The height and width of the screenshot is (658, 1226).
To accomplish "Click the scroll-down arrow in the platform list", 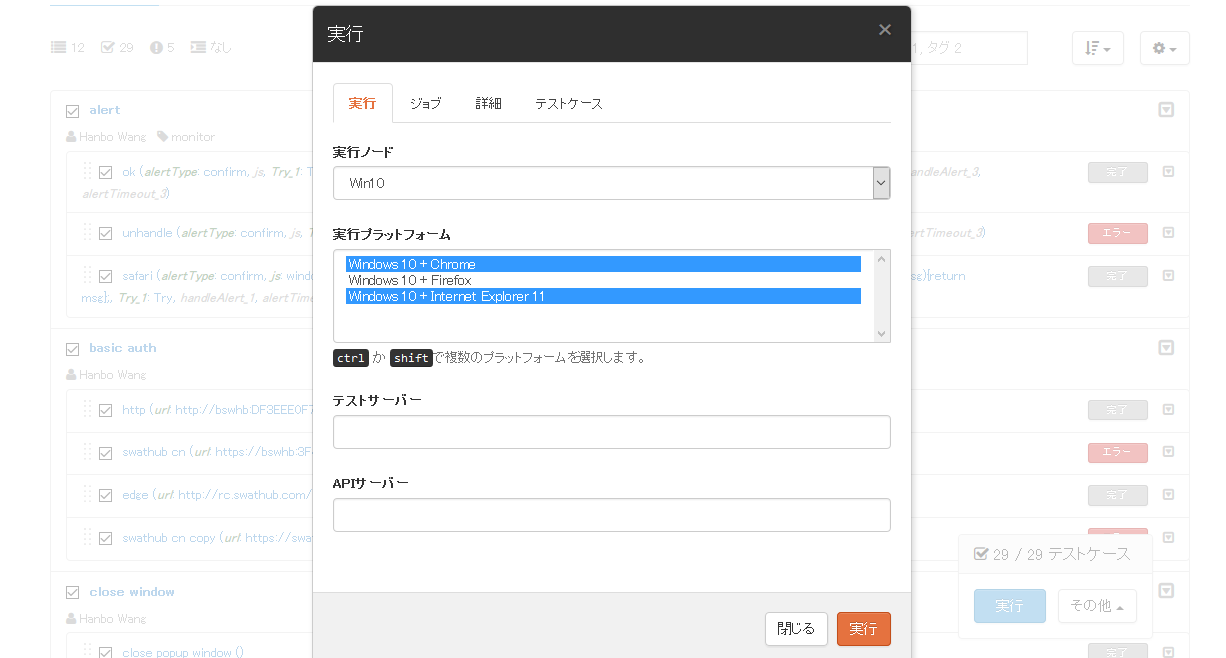I will click(x=881, y=333).
